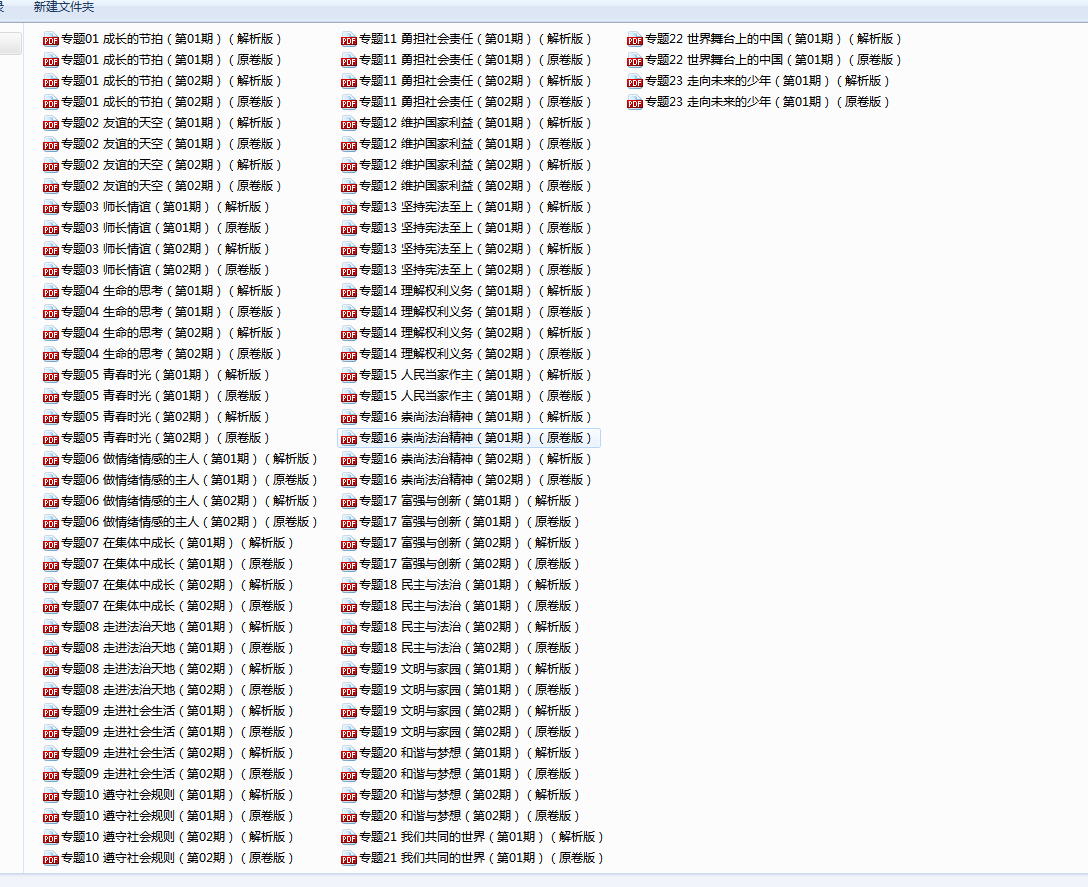The image size is (1088, 887).
Task: Select file 专题05 青春时光（第02期）（原卷版）
Action: click(158, 438)
